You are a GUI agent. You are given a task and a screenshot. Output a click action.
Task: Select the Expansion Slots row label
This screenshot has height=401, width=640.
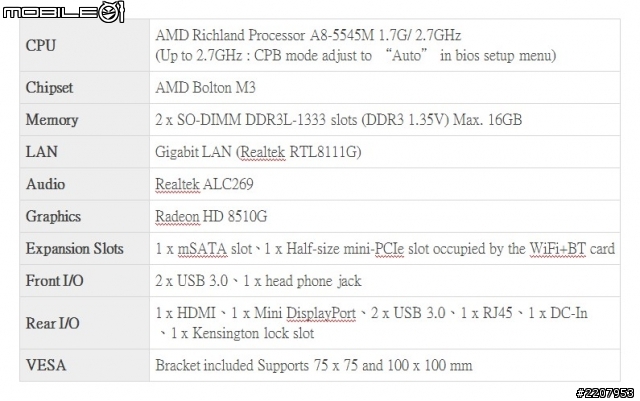pos(74,249)
